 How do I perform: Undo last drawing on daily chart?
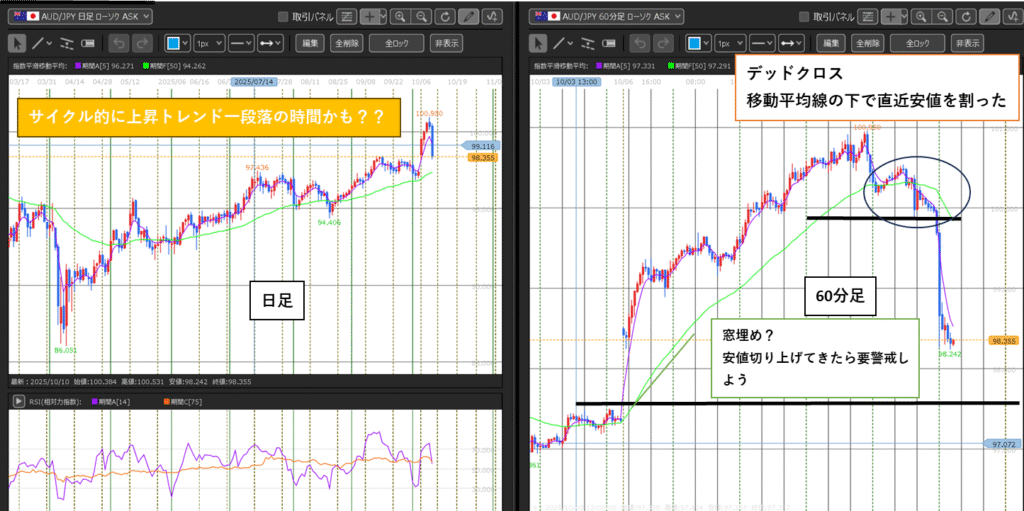(x=119, y=43)
